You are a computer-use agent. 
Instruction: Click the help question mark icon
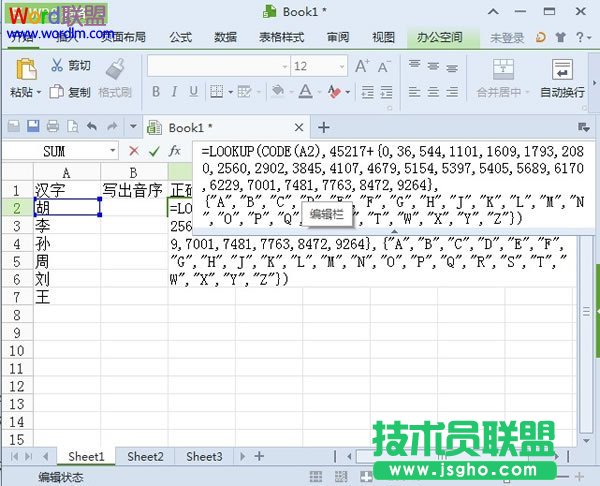580,37
